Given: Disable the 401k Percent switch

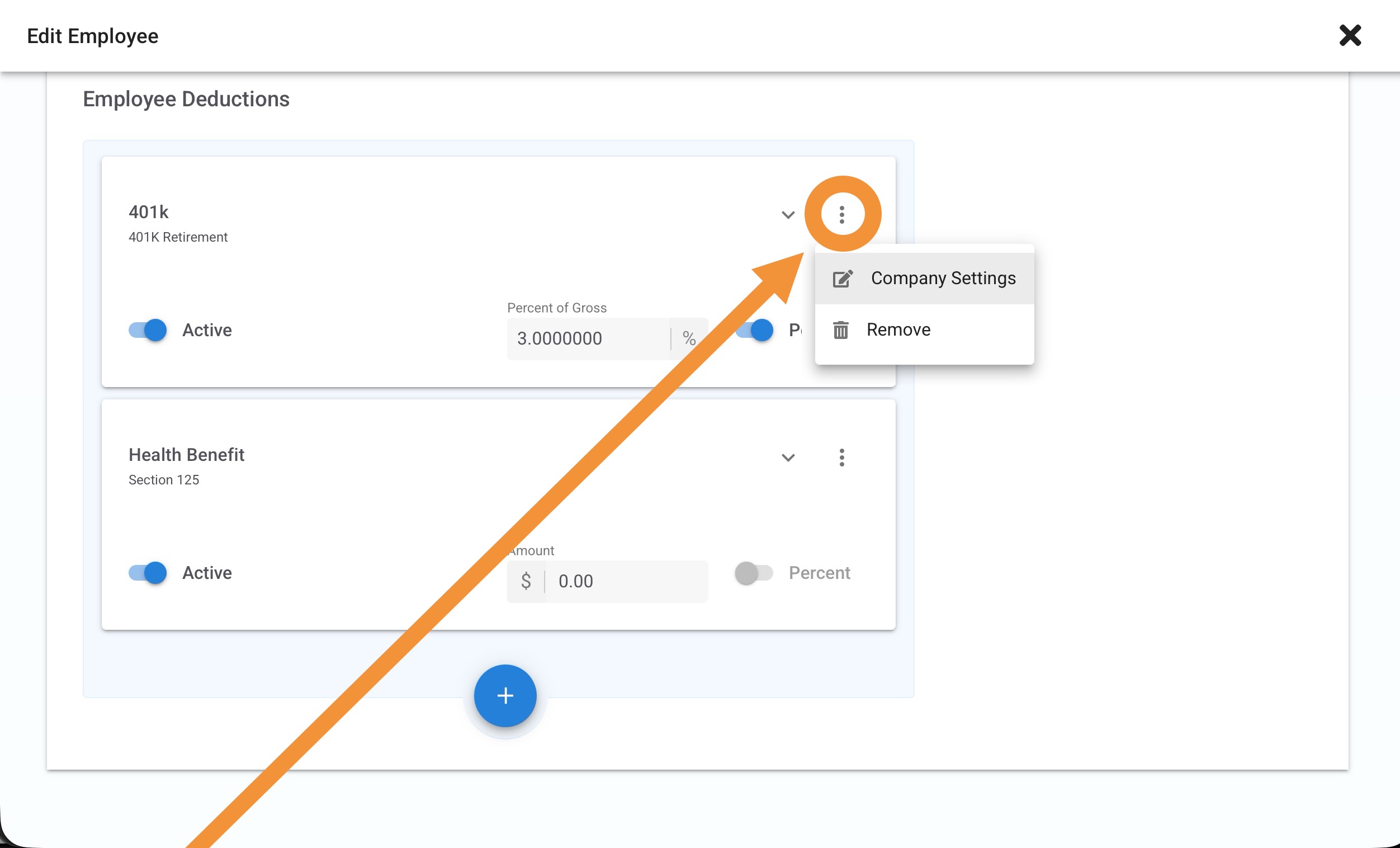Looking at the screenshot, I should 755,329.
